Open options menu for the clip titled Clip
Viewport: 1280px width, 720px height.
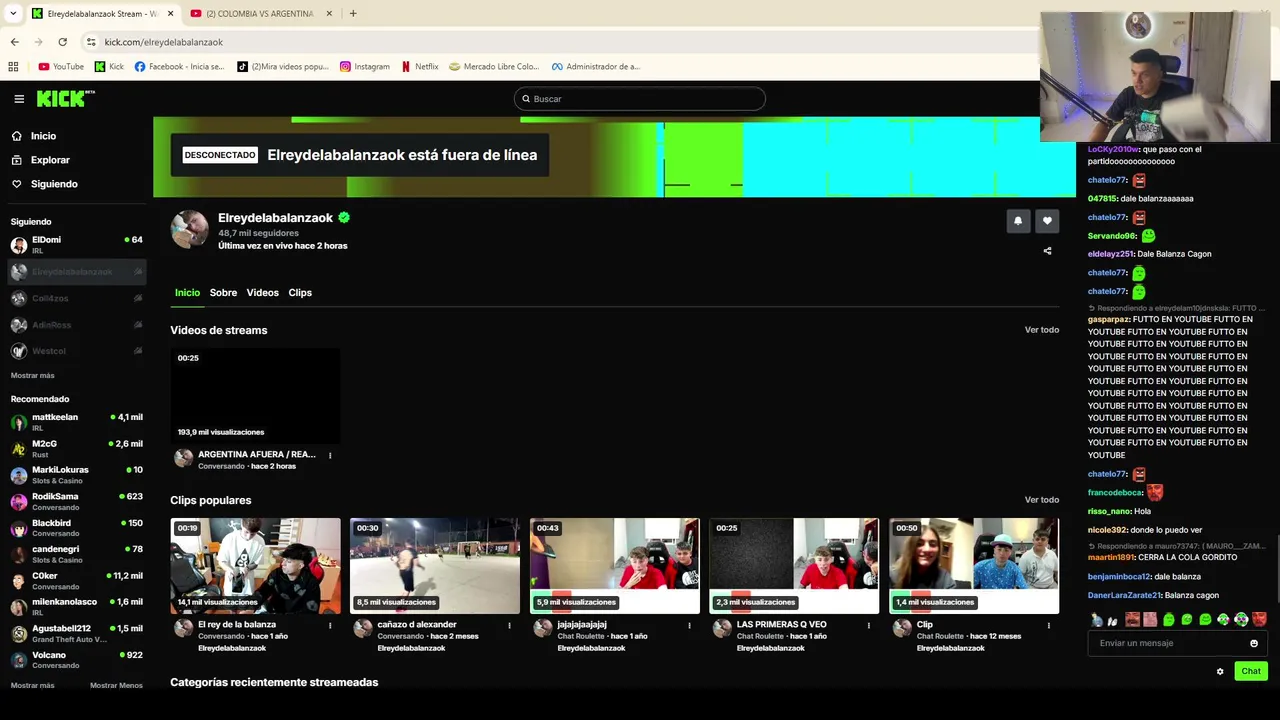pyautogui.click(x=1048, y=626)
